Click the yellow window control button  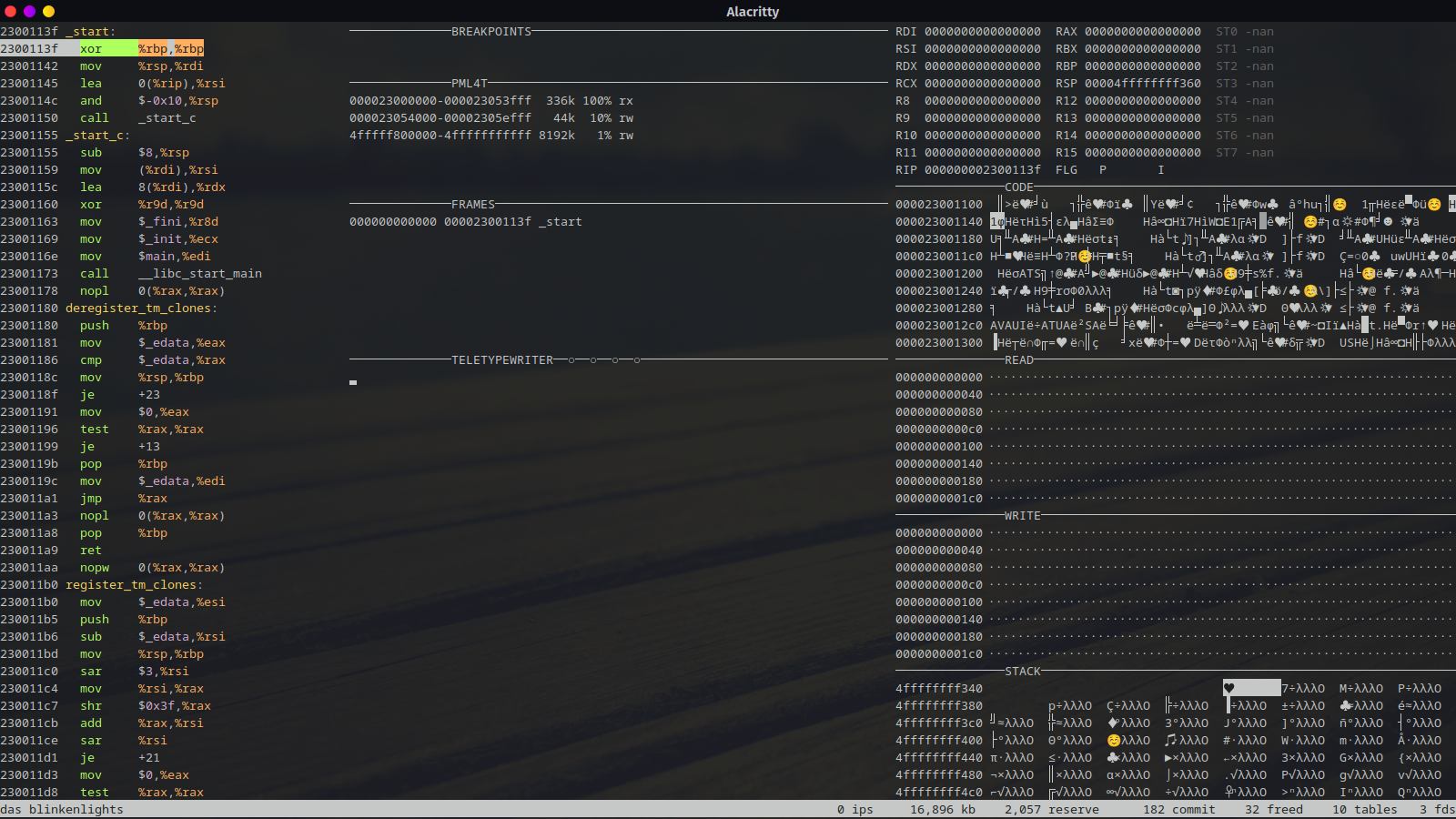[49, 11]
